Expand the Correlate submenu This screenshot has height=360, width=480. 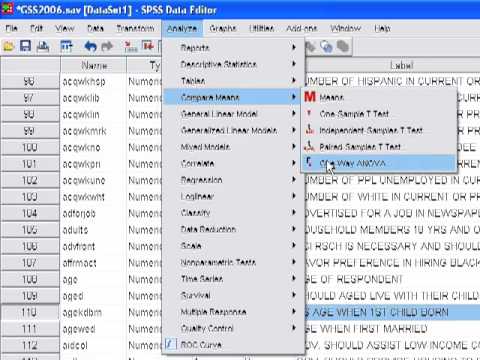point(233,163)
